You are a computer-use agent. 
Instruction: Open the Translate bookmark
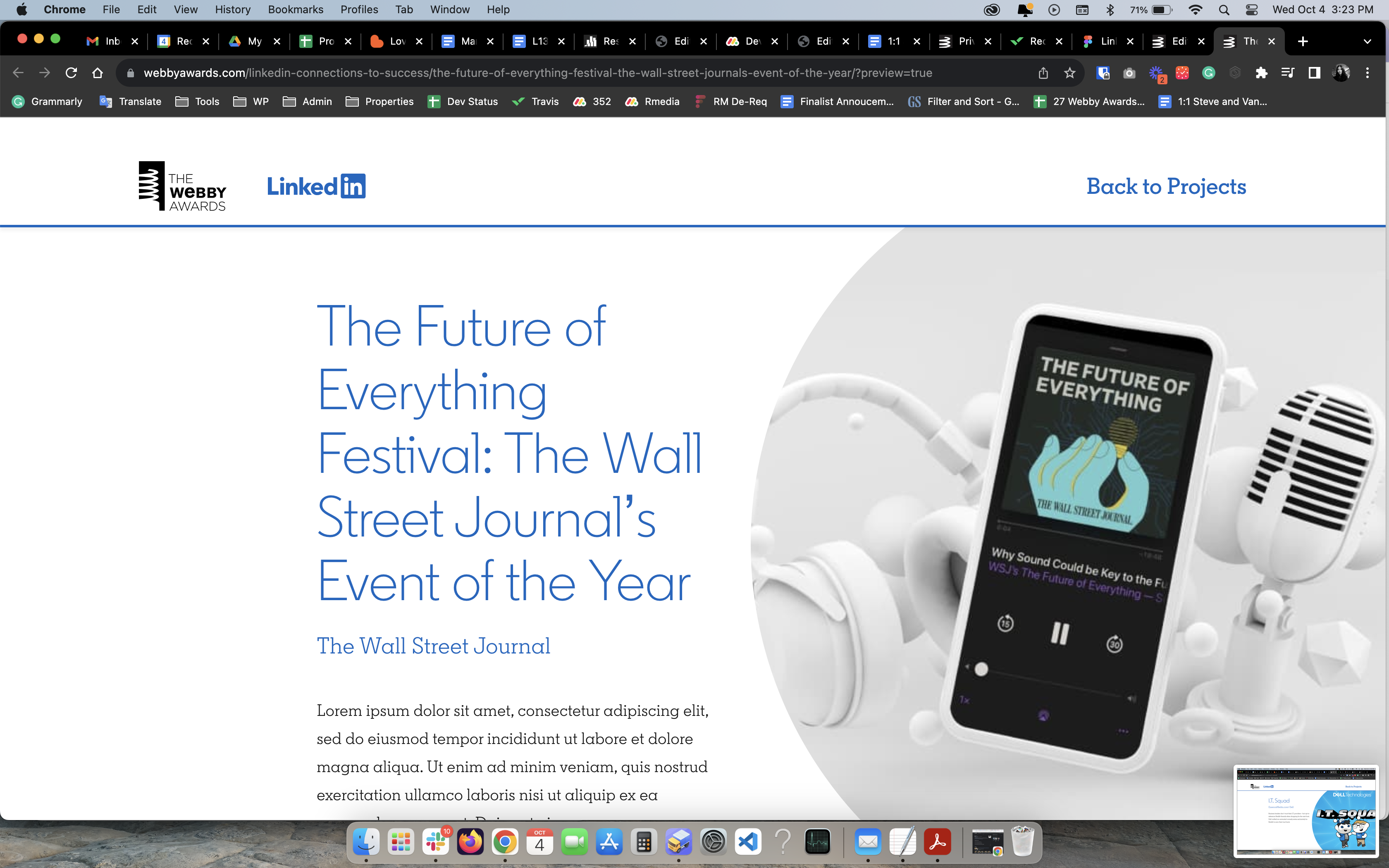point(130,102)
